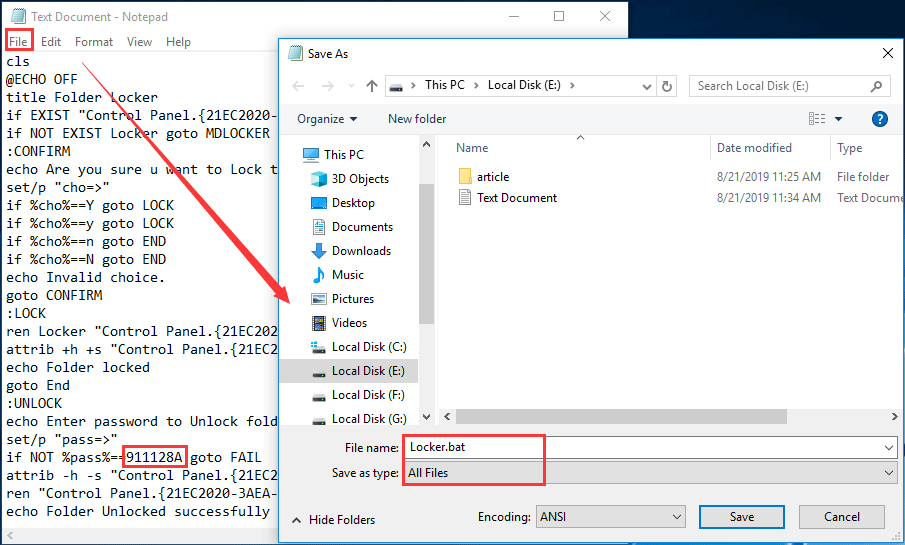
Task: Open the Edit menu in Notepad
Action: [x=51, y=42]
